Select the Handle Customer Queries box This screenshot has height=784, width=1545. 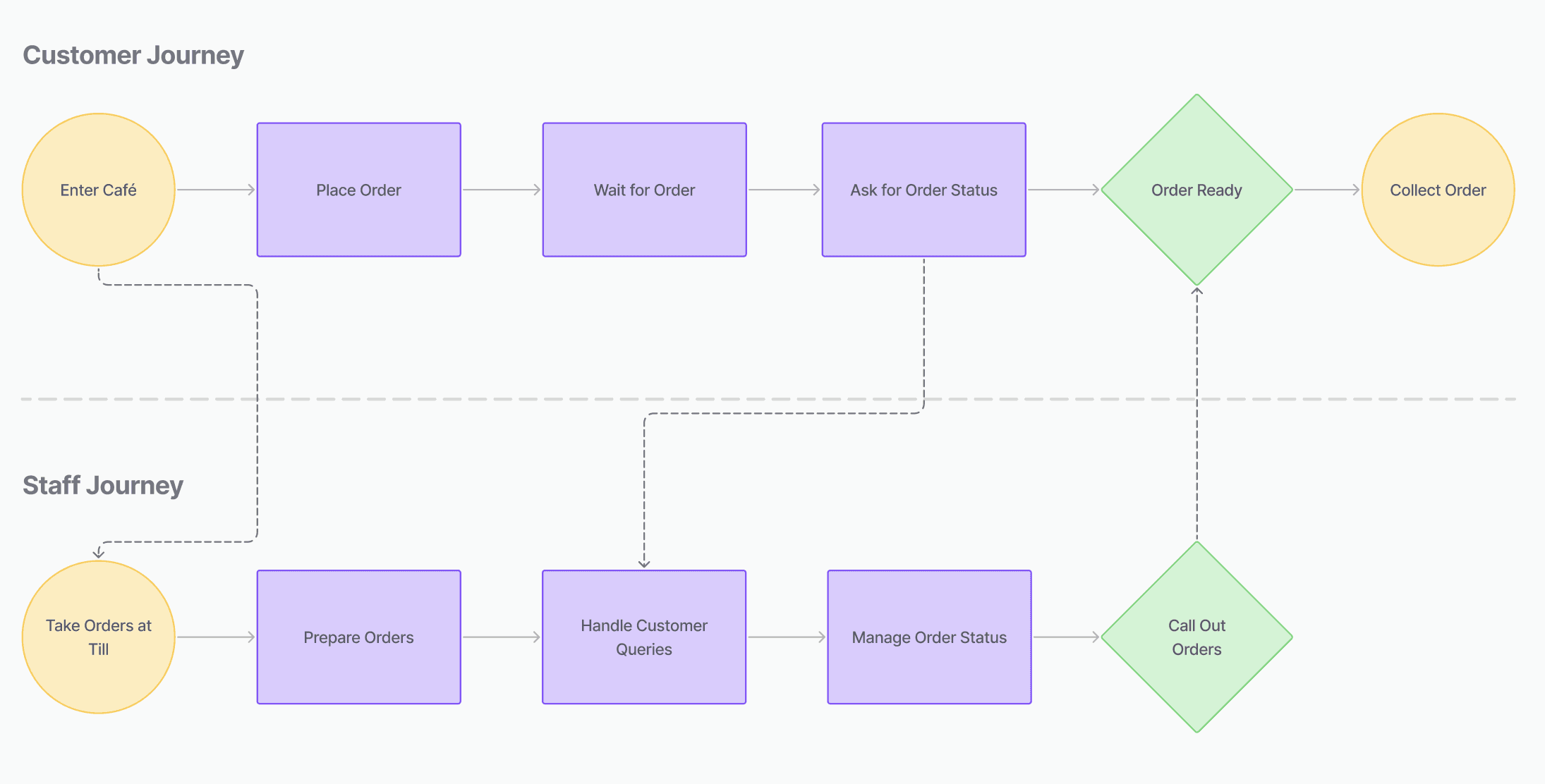coord(643,637)
